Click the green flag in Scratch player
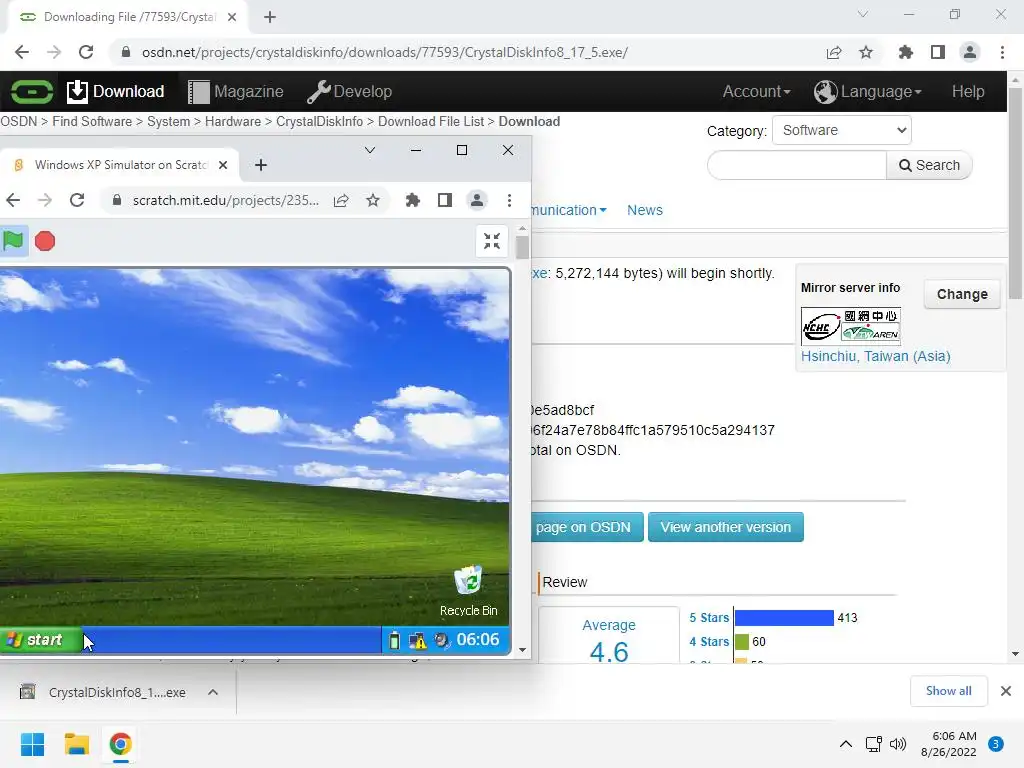This screenshot has width=1024, height=768. point(13,241)
